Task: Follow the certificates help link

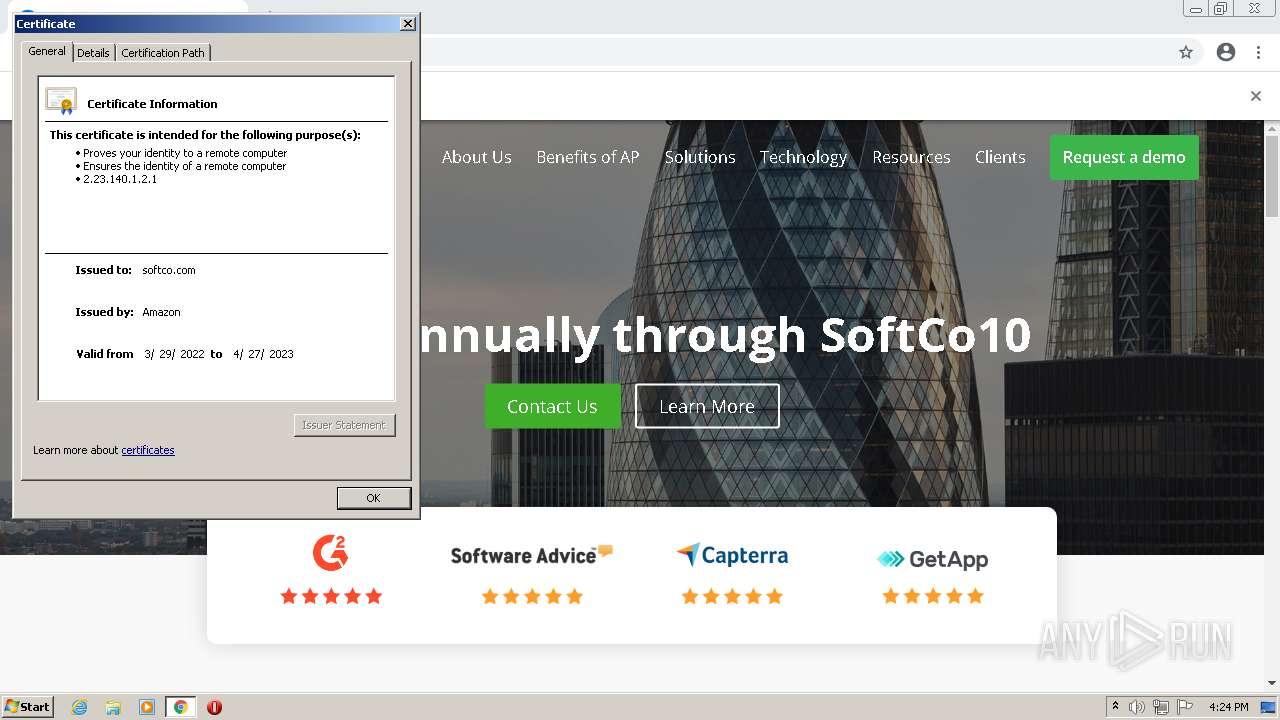Action: point(148,450)
